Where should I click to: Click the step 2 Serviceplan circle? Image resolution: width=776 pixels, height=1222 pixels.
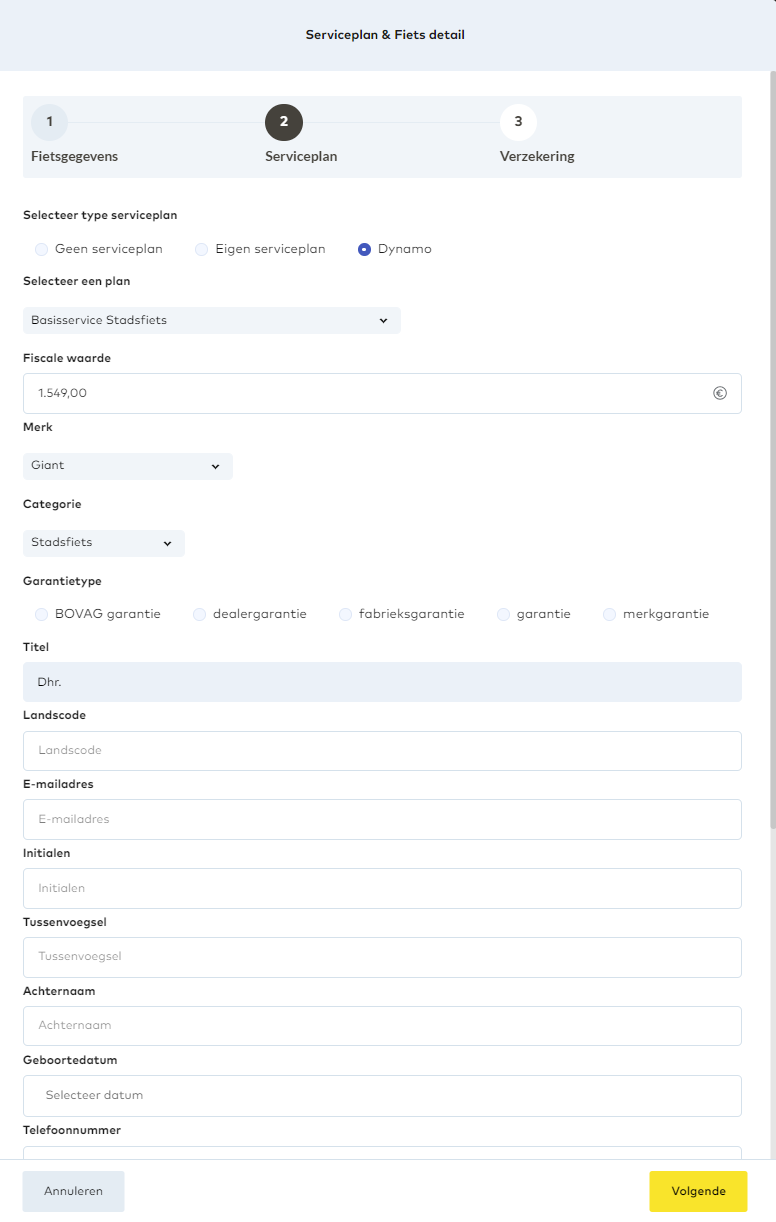click(284, 122)
